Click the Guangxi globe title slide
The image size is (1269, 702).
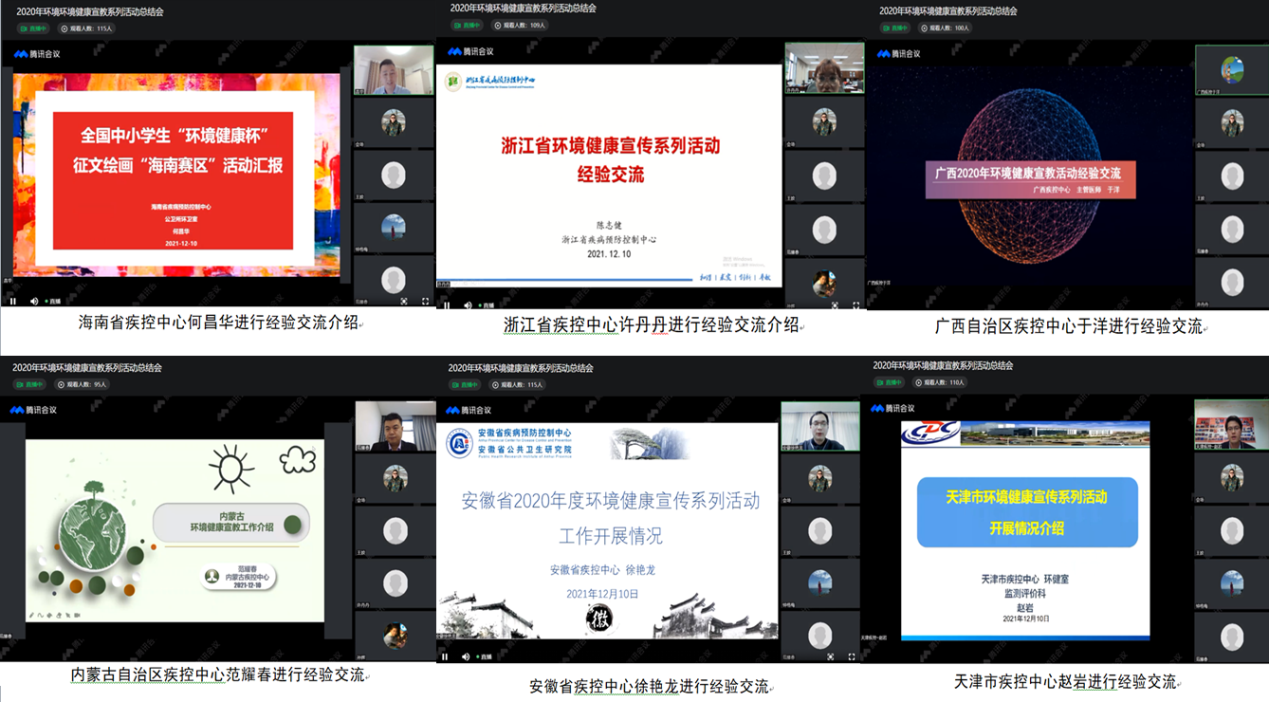[x=1030, y=175]
